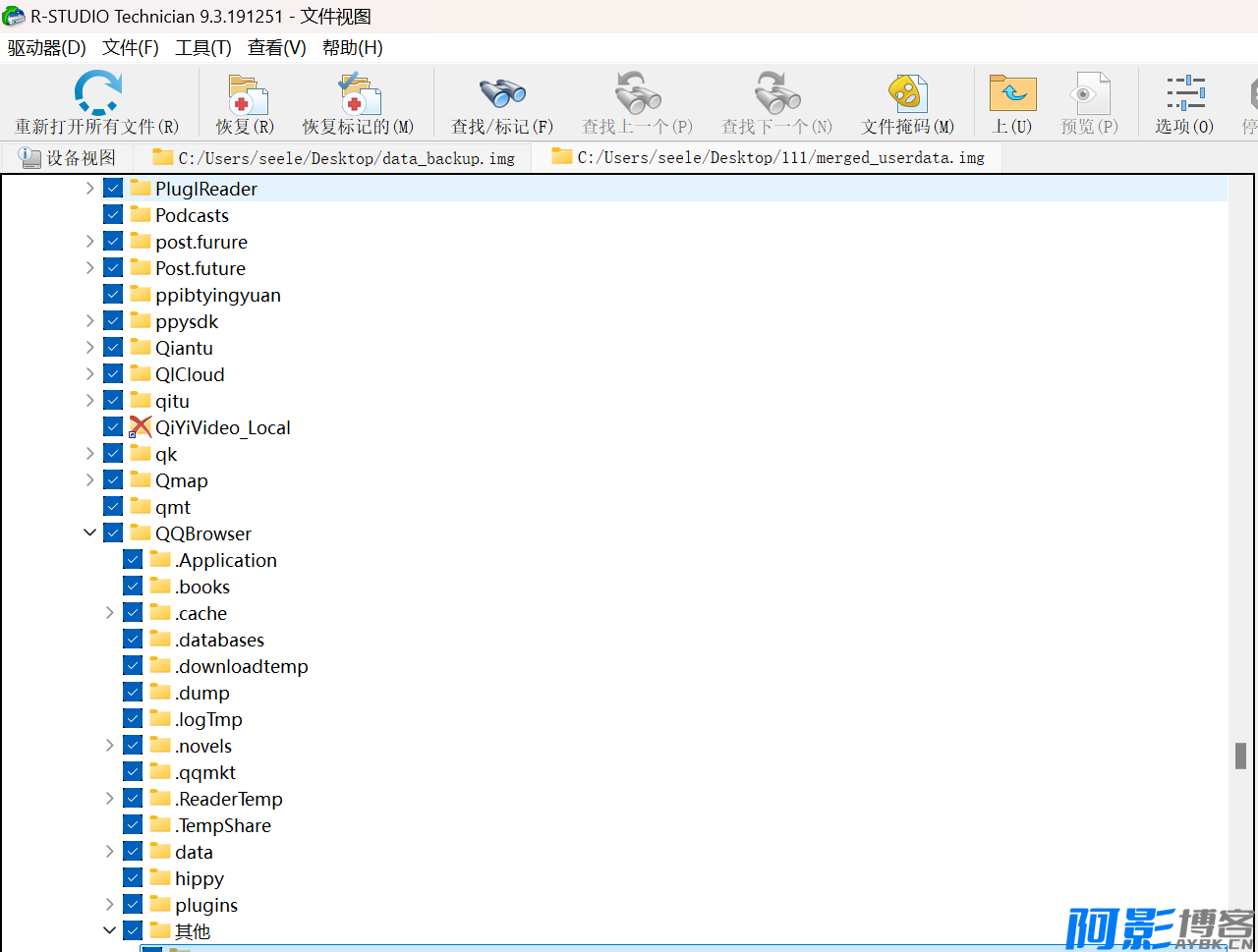This screenshot has height=952, width=1258.
Task: Select the merged_userdata.img tab
Action: [x=768, y=157]
